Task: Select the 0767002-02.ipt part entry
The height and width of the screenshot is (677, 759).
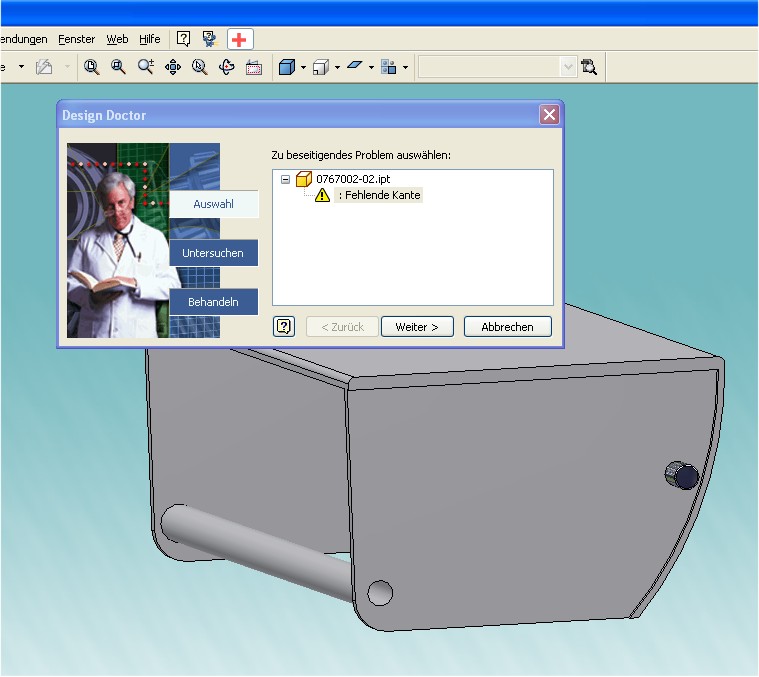Action: [353, 179]
